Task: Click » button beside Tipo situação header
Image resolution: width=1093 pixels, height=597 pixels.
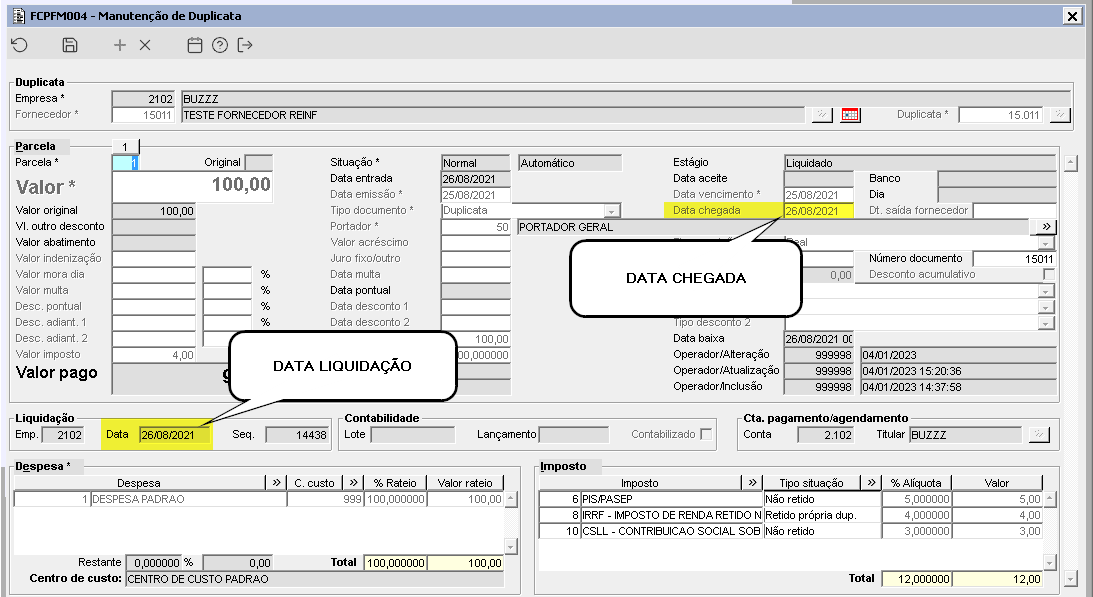Action: [x=871, y=483]
